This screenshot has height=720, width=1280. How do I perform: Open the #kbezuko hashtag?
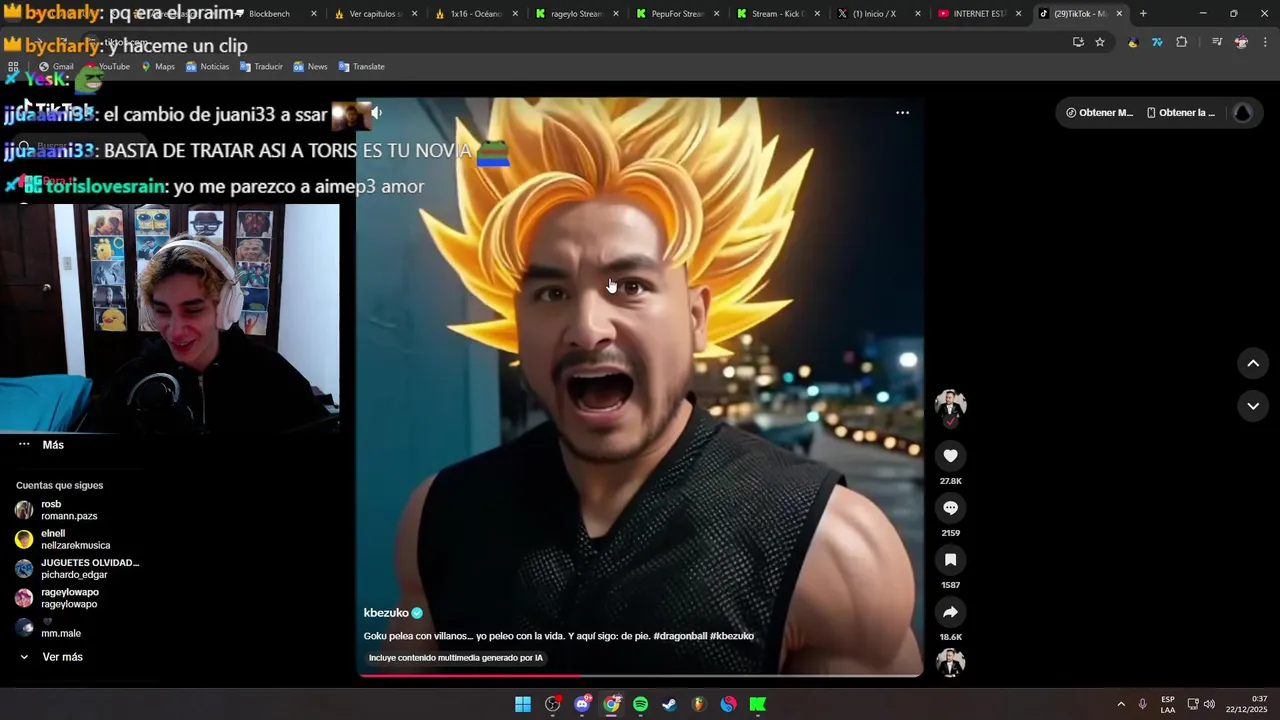732,636
